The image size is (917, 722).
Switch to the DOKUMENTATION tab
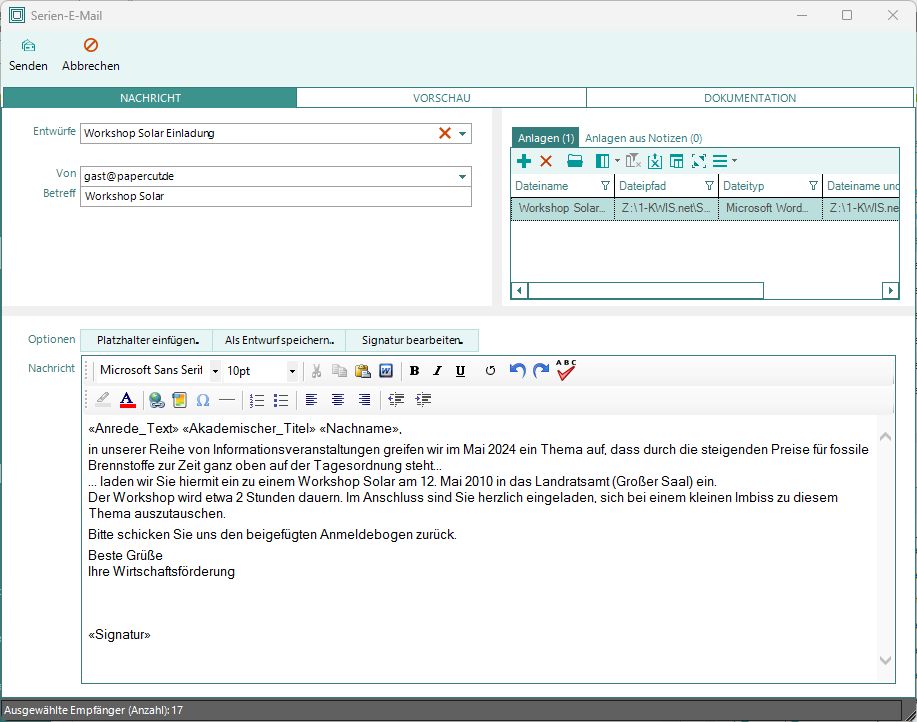pos(750,98)
